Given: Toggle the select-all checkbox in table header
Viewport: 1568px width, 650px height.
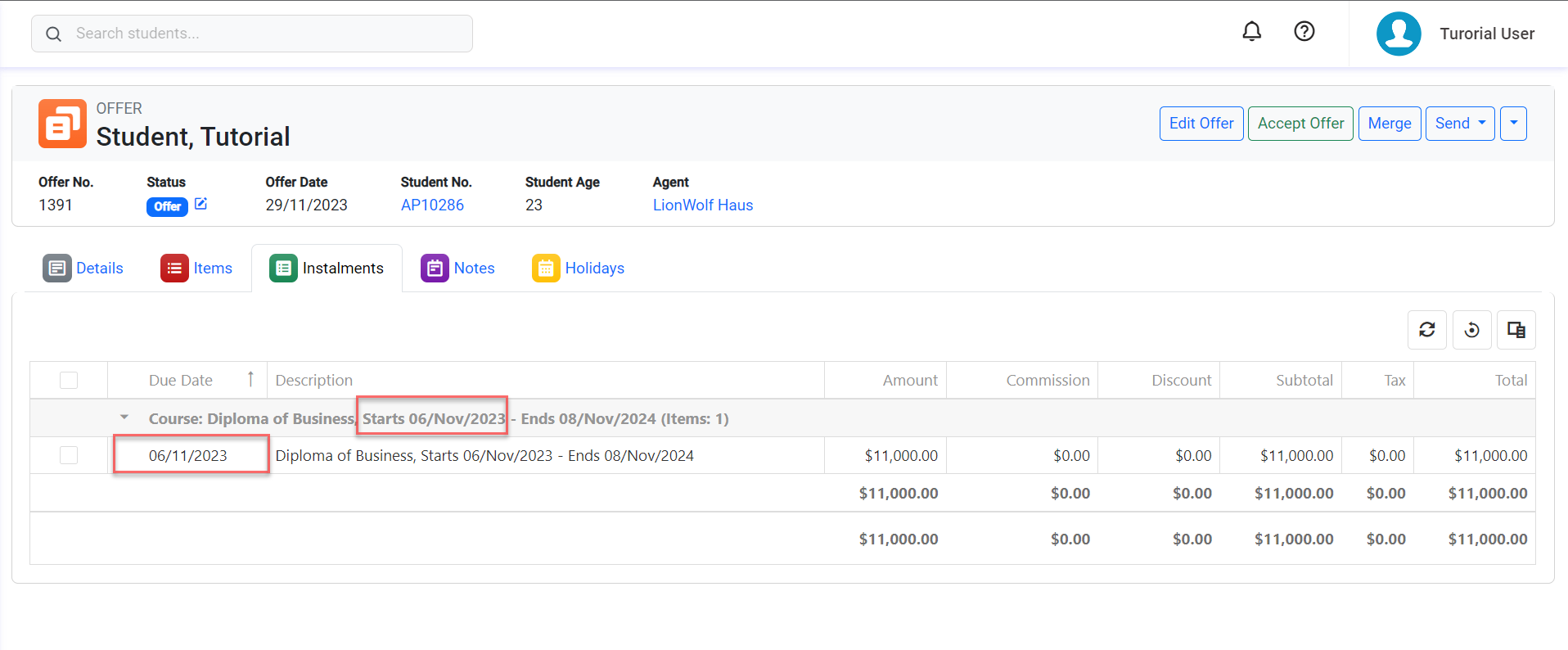Looking at the screenshot, I should (69, 381).
